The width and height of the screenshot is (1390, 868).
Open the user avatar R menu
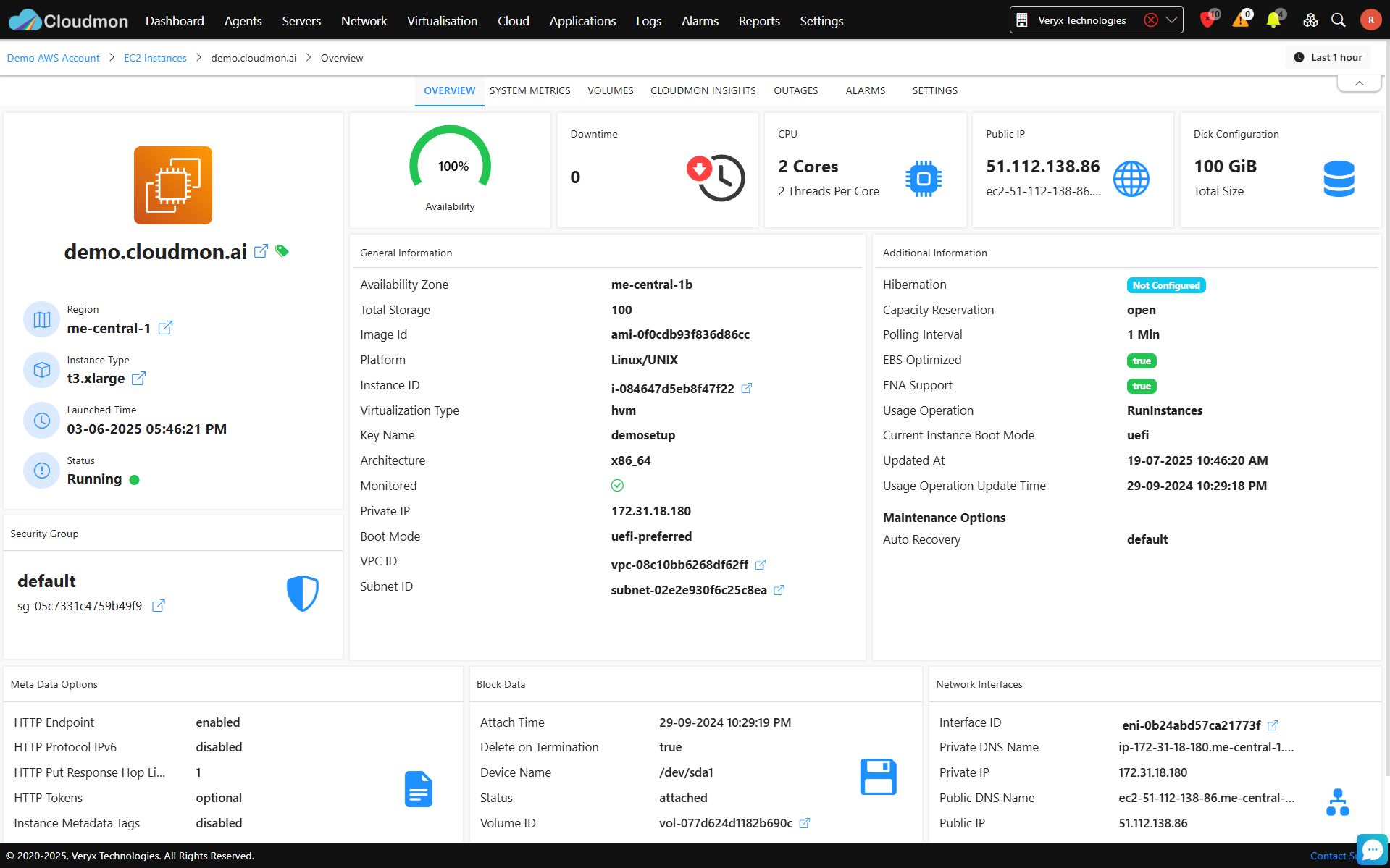(x=1370, y=20)
